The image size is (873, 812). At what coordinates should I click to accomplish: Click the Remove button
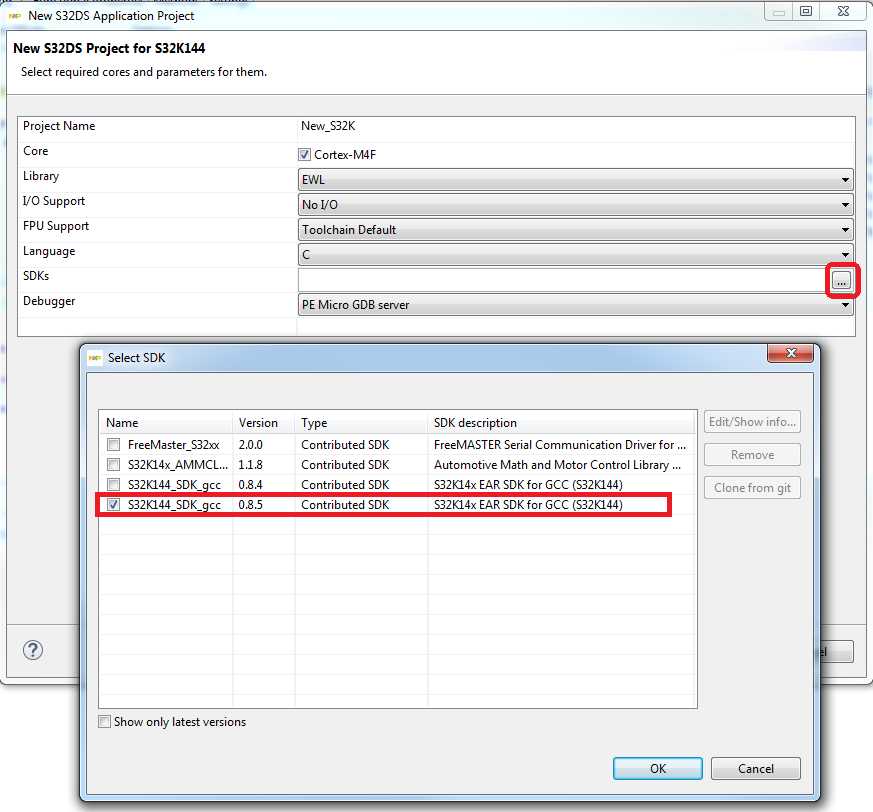(x=752, y=455)
